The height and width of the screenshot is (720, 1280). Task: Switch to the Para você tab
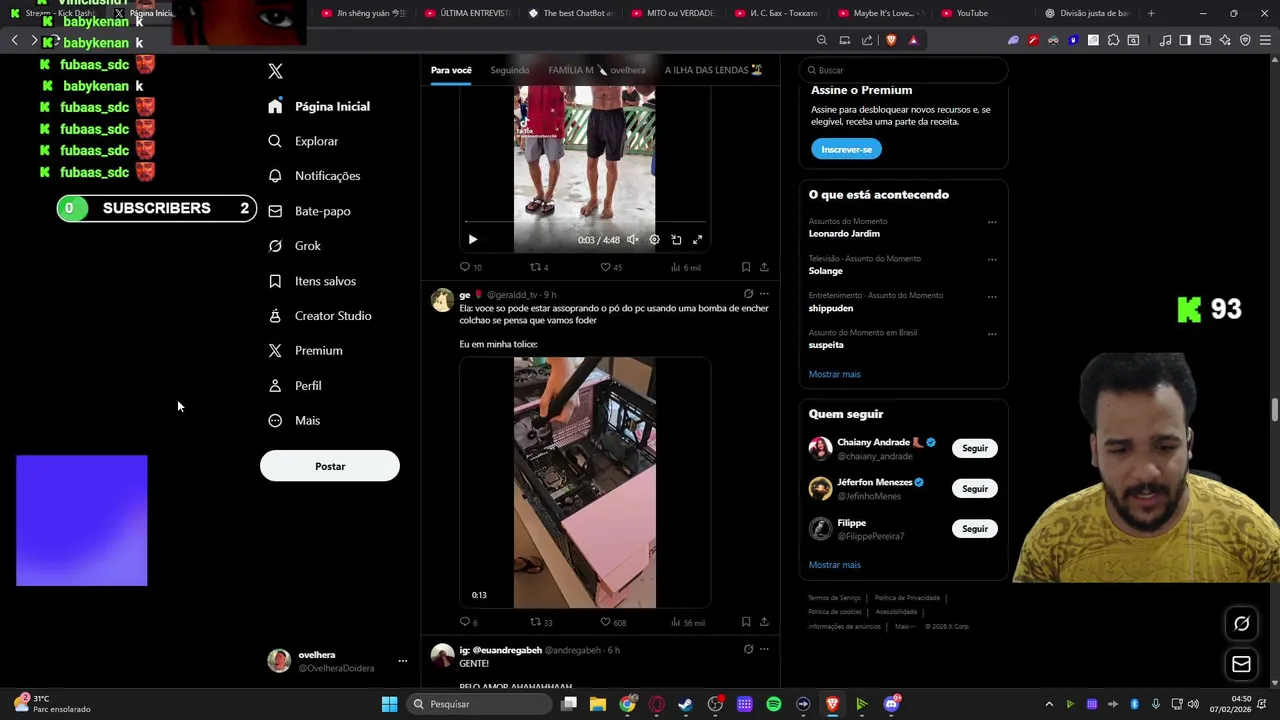[451, 70]
